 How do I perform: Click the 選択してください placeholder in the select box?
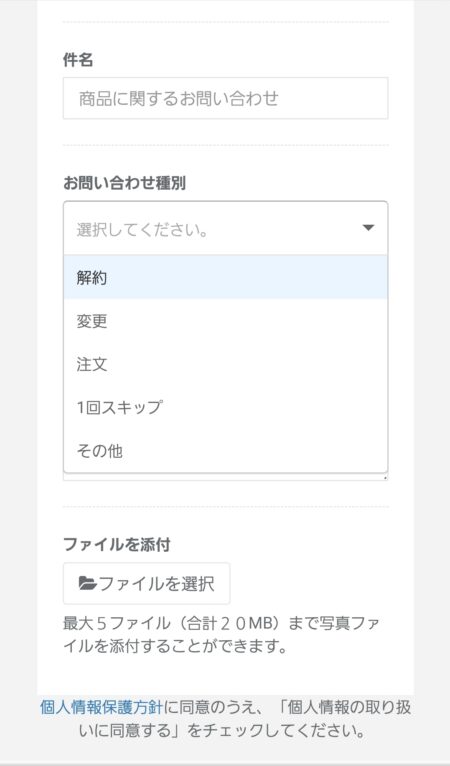[142, 229]
